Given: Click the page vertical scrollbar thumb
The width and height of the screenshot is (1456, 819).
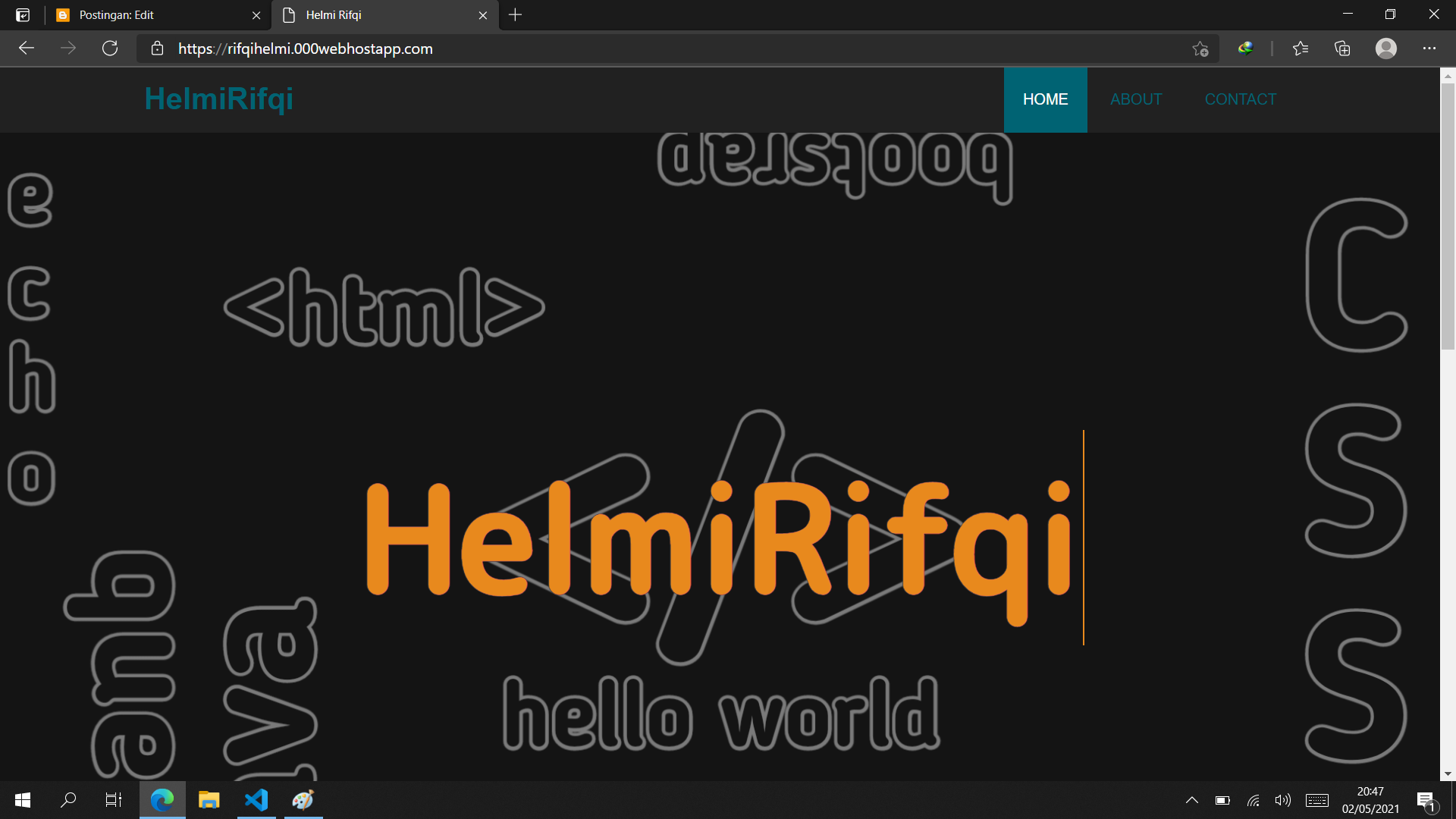Looking at the screenshot, I should click(x=1448, y=216).
